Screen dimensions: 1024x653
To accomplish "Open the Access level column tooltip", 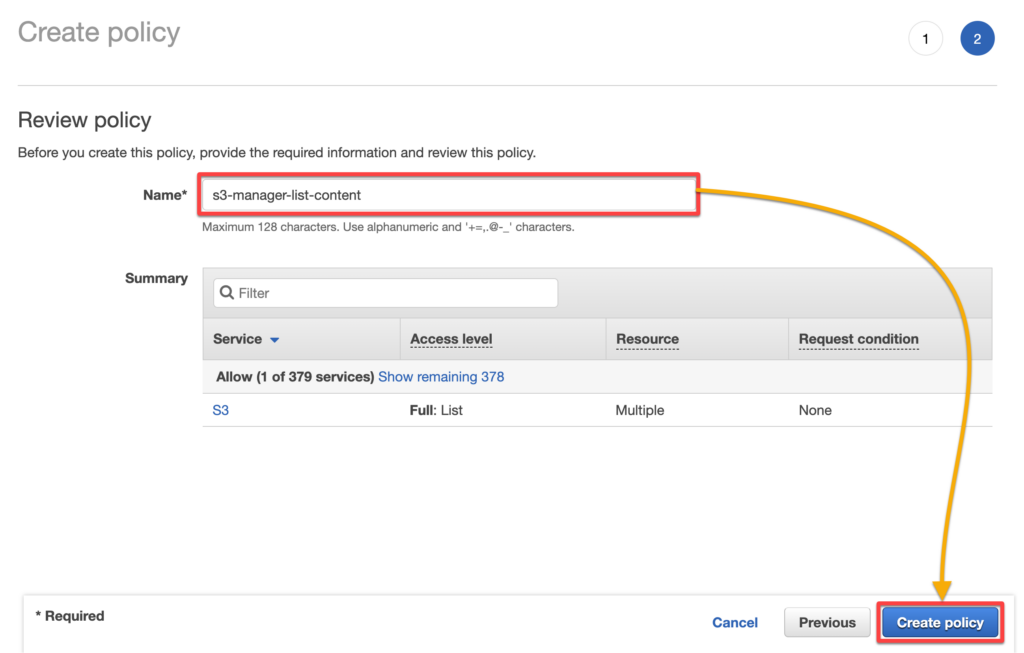I will pyautogui.click(x=450, y=339).
